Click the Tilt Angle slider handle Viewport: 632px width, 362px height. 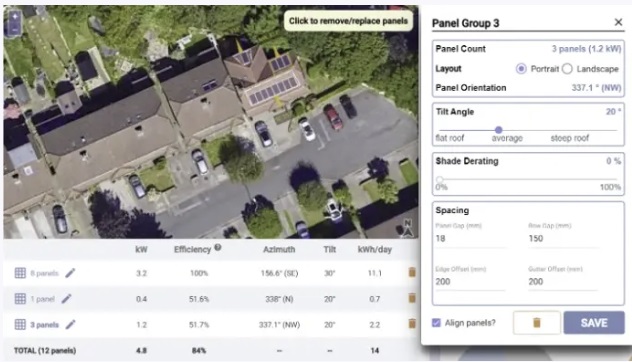click(499, 130)
